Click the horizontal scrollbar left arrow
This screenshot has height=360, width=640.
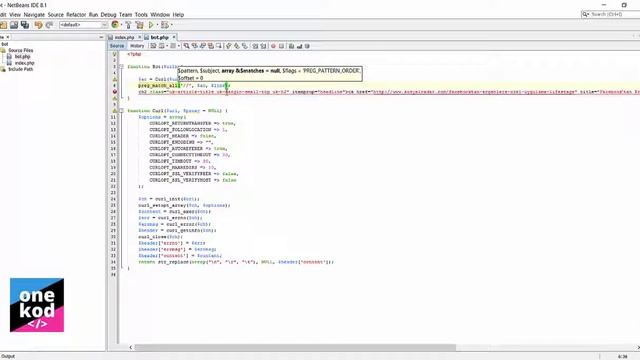(131, 347)
